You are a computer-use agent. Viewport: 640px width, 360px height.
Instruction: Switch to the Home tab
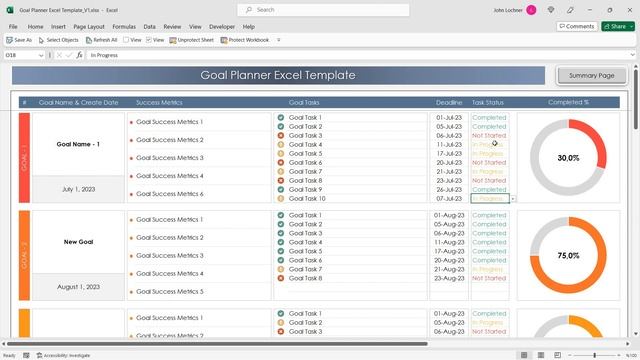pyautogui.click(x=36, y=27)
